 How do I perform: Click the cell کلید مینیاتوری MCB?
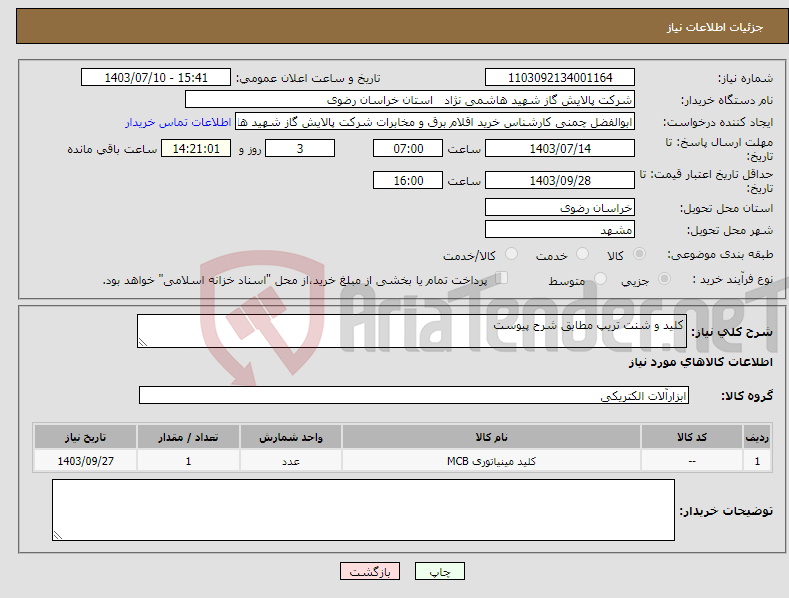(x=491, y=461)
